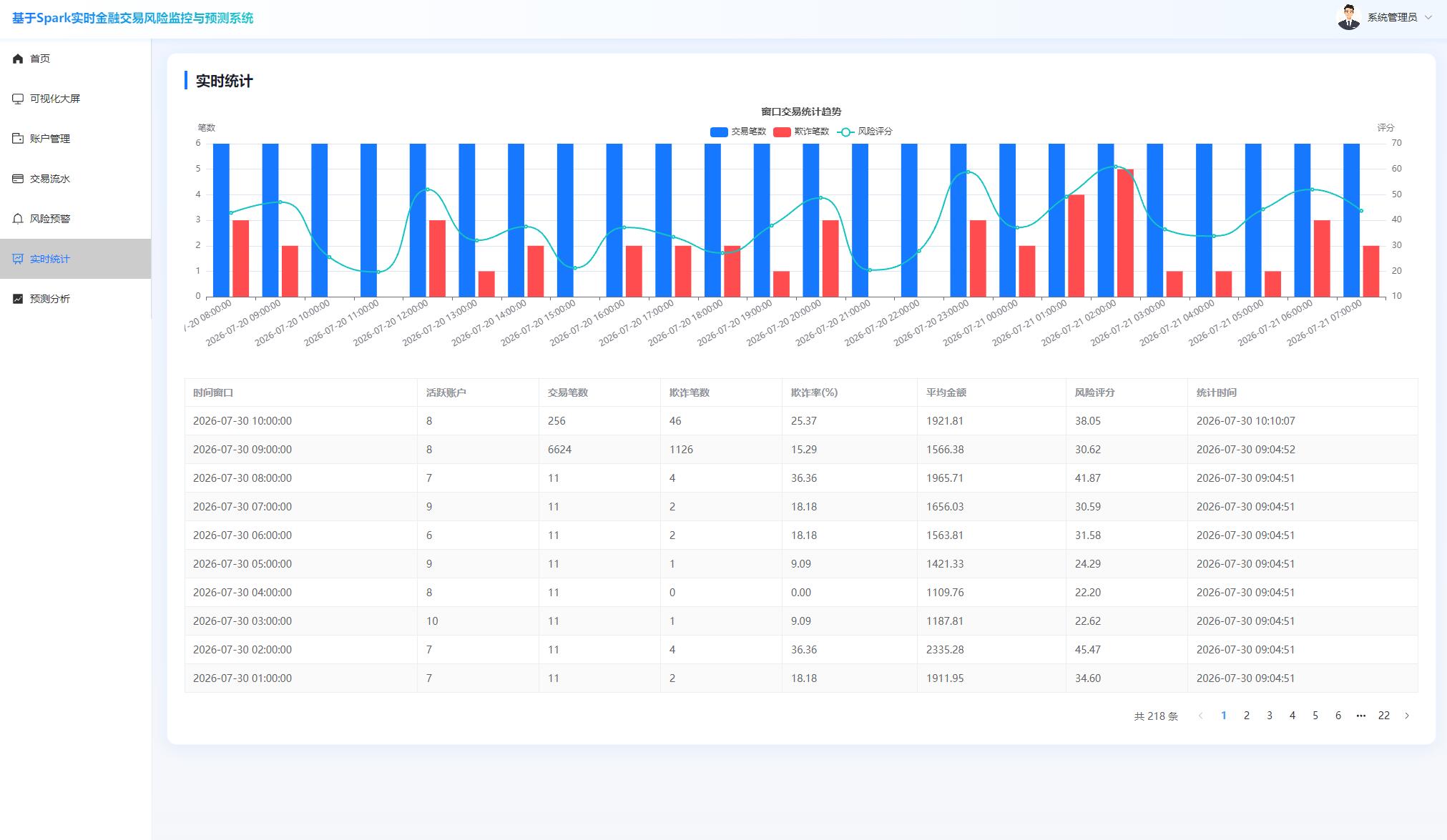Open the 风险预警 page
Screen dimensions: 1447x840
click(75, 219)
